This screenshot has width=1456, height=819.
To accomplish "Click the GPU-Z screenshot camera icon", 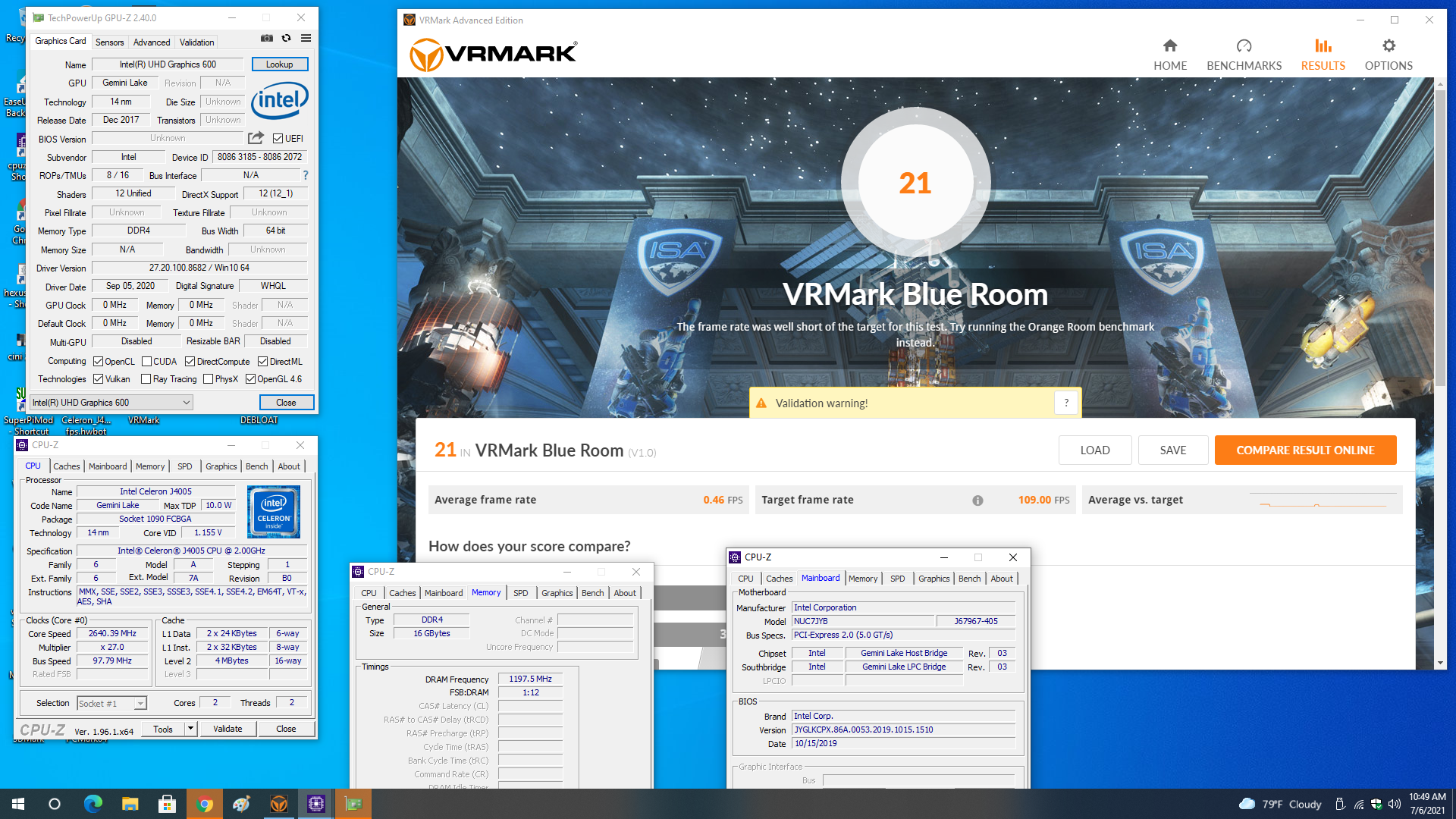I will [267, 38].
